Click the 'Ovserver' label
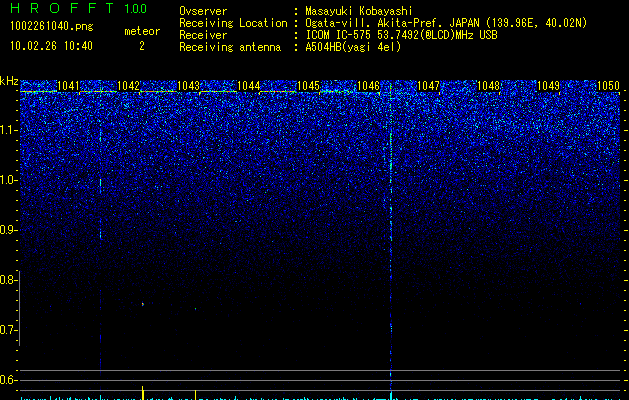Image resolution: width=629 pixels, height=400 pixels. point(203,11)
